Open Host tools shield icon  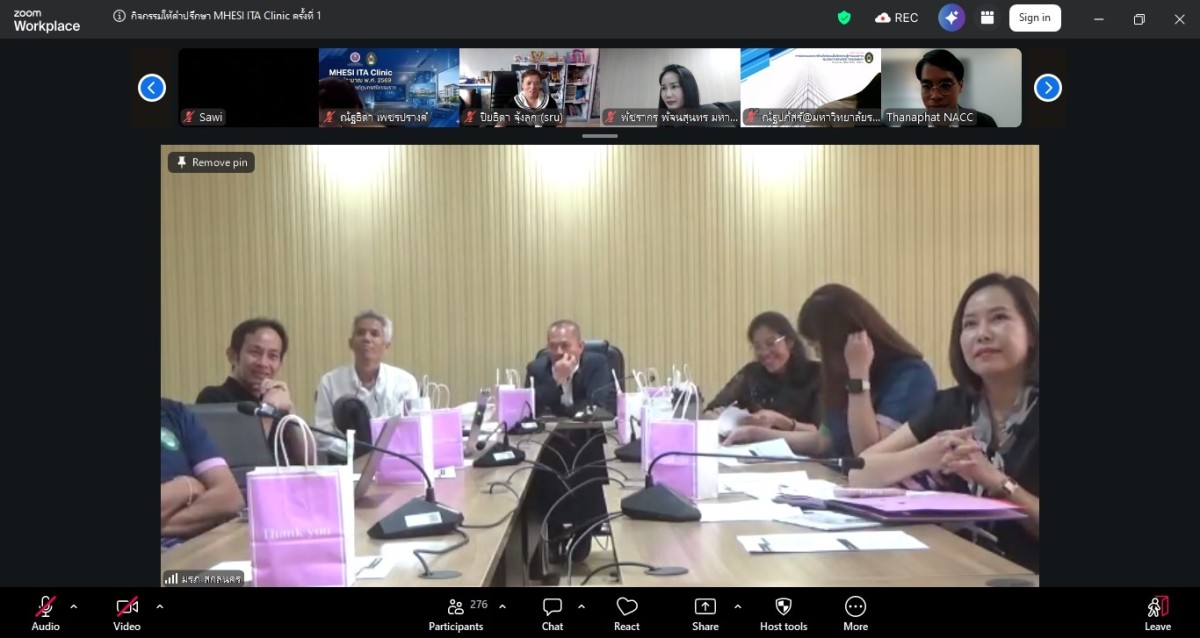(x=783, y=613)
